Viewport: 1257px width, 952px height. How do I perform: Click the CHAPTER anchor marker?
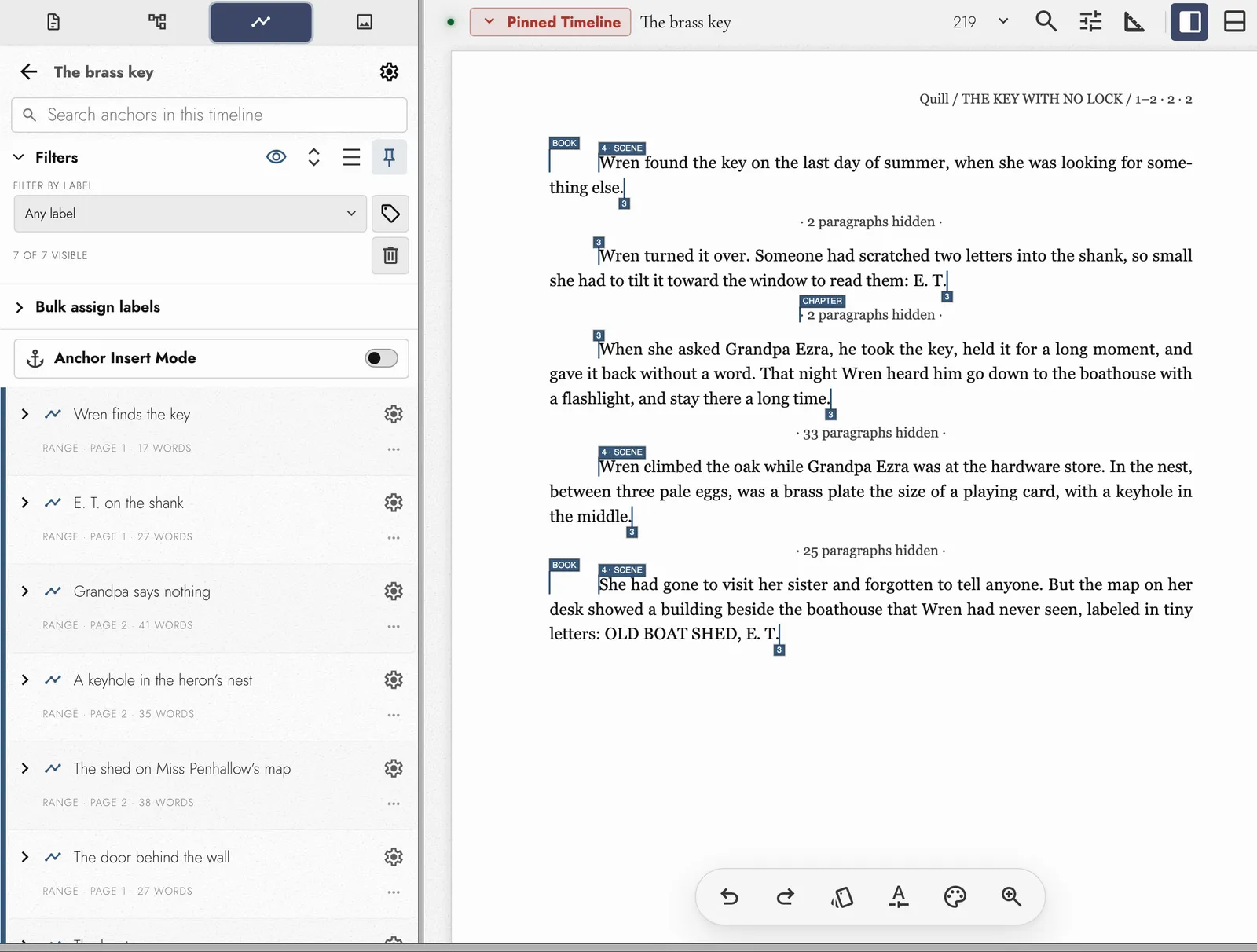(822, 301)
